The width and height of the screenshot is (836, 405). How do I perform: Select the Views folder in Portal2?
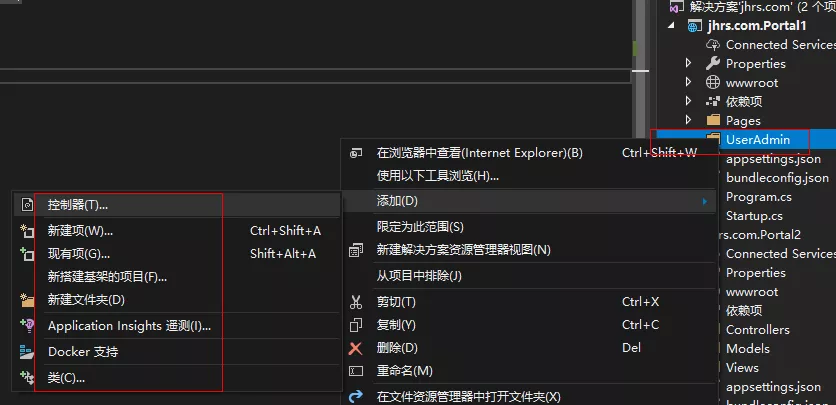click(x=742, y=368)
